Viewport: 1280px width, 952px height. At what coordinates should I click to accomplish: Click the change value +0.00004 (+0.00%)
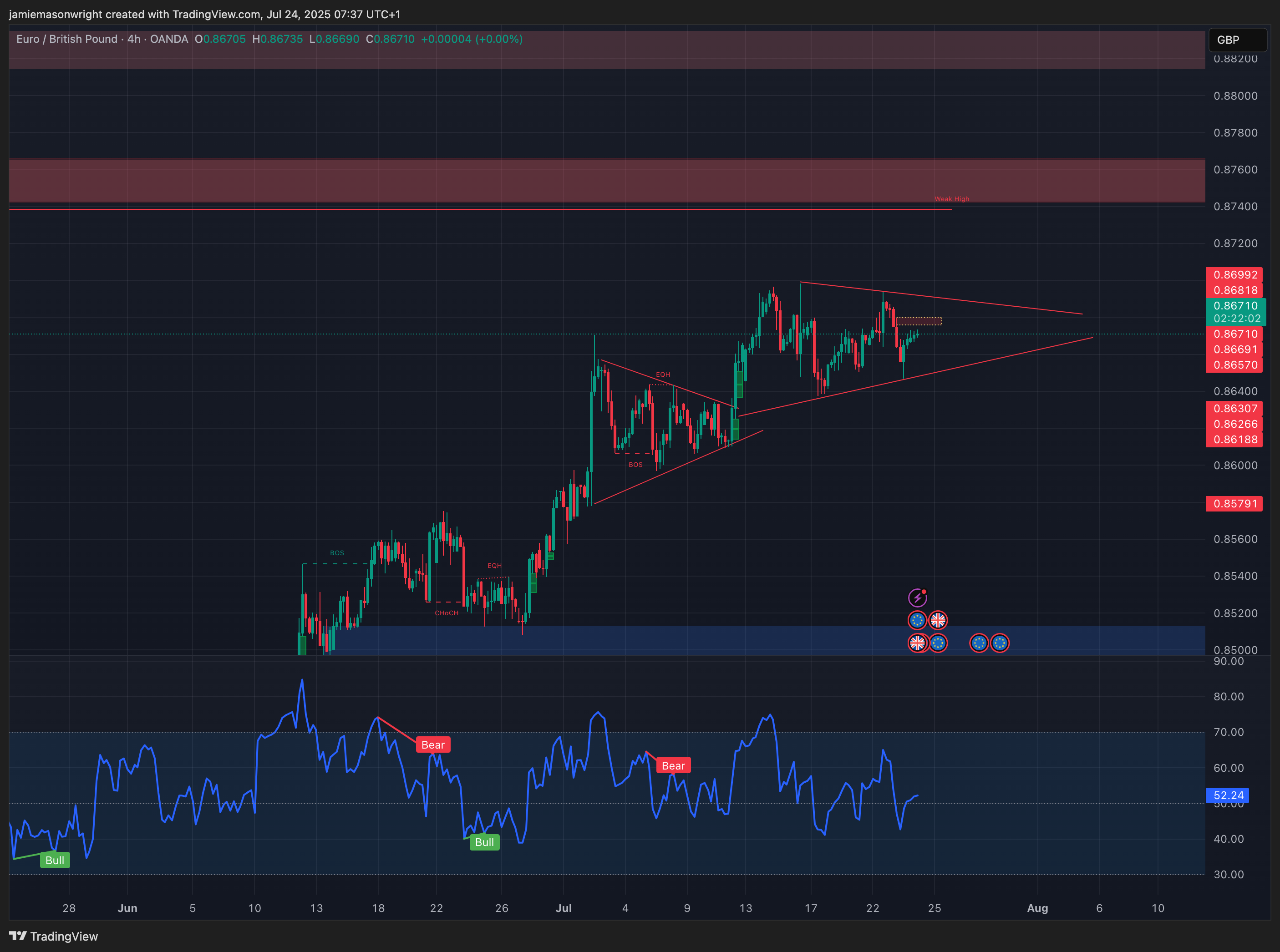point(472,39)
